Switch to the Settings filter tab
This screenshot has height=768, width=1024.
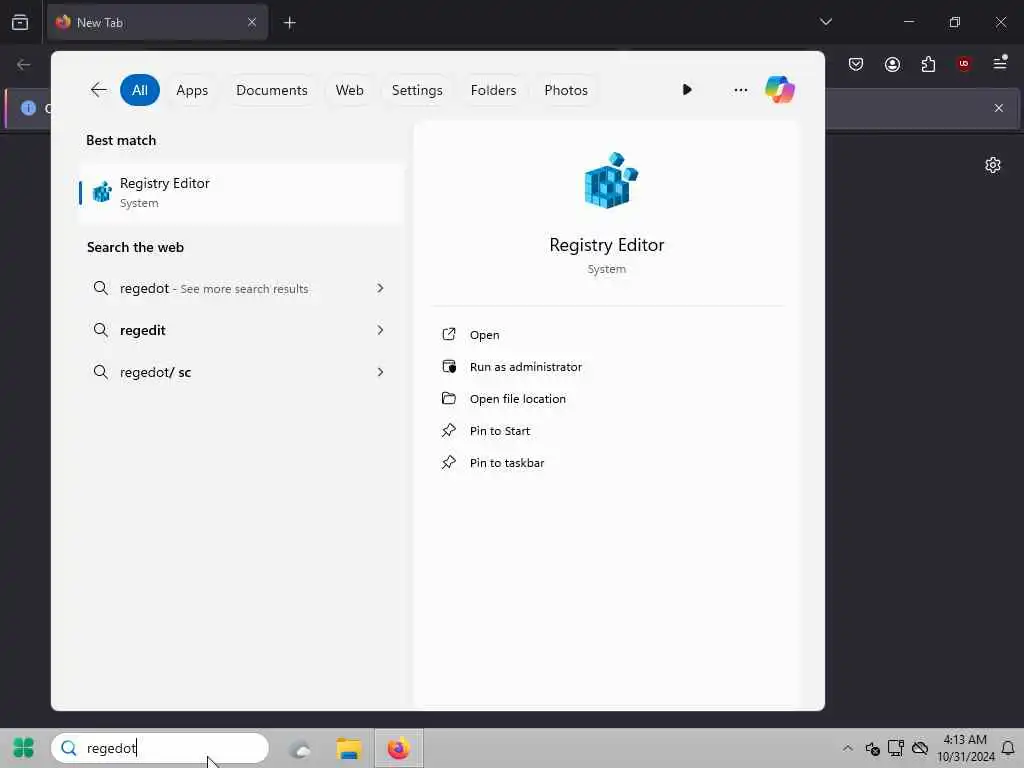tap(417, 90)
